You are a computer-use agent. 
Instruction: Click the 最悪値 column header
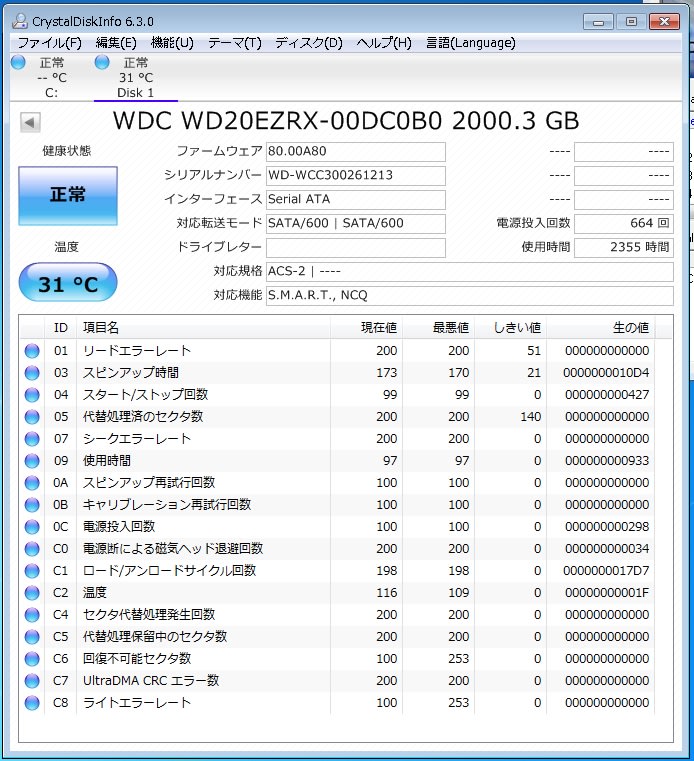439,328
